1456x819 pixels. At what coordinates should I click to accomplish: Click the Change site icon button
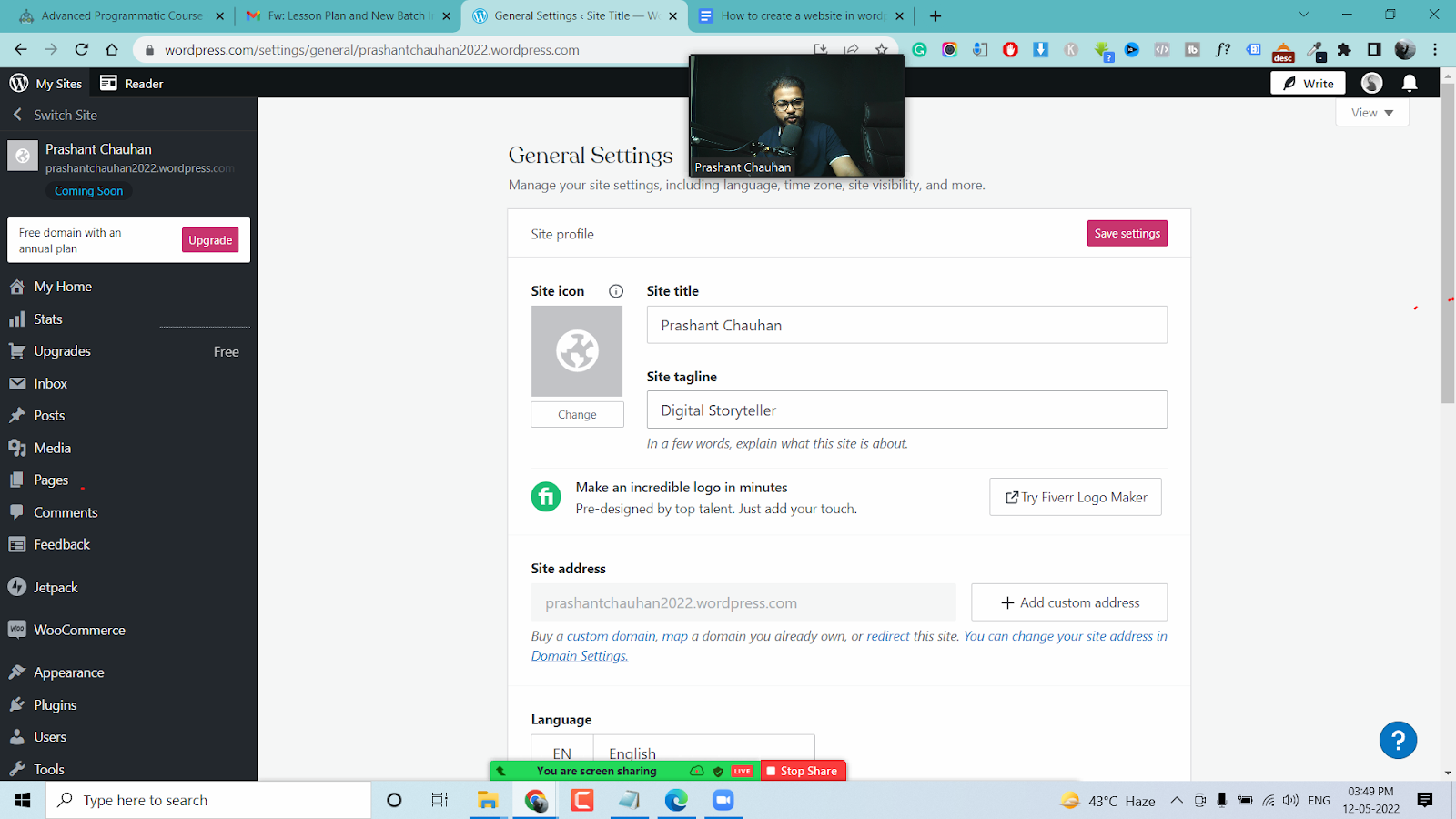(x=577, y=415)
